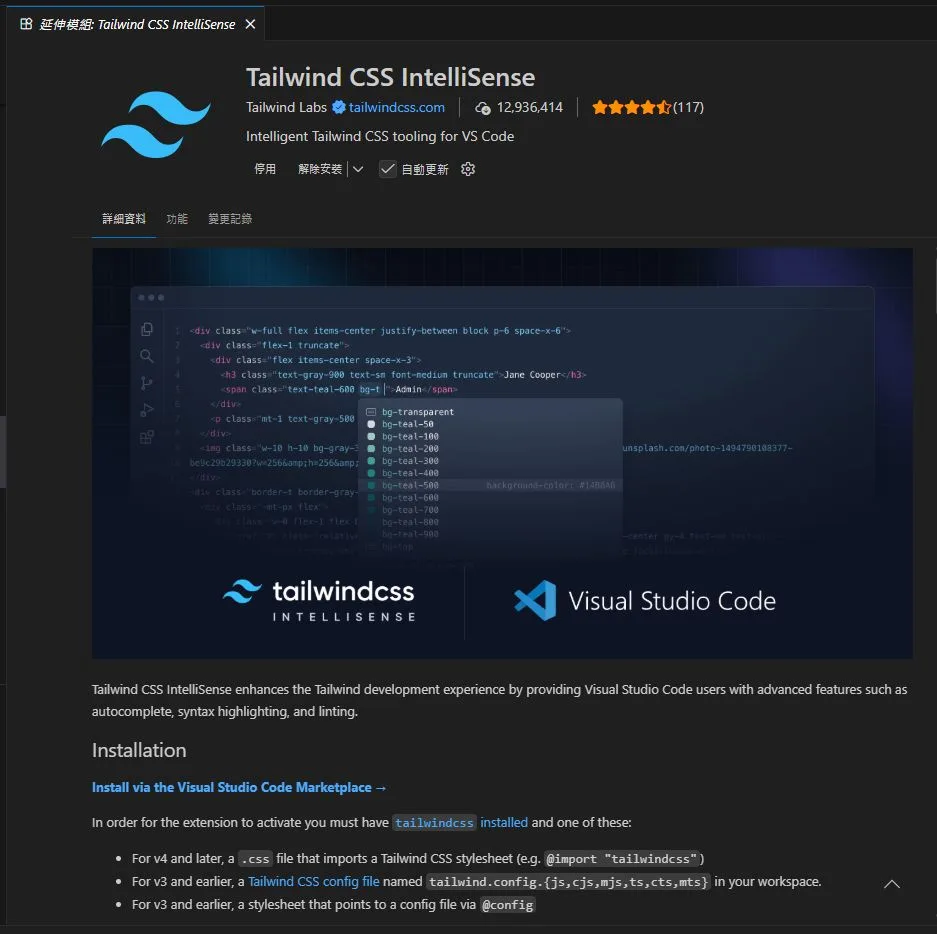
Task: Open the 變更記錄 tab
Action: point(230,218)
